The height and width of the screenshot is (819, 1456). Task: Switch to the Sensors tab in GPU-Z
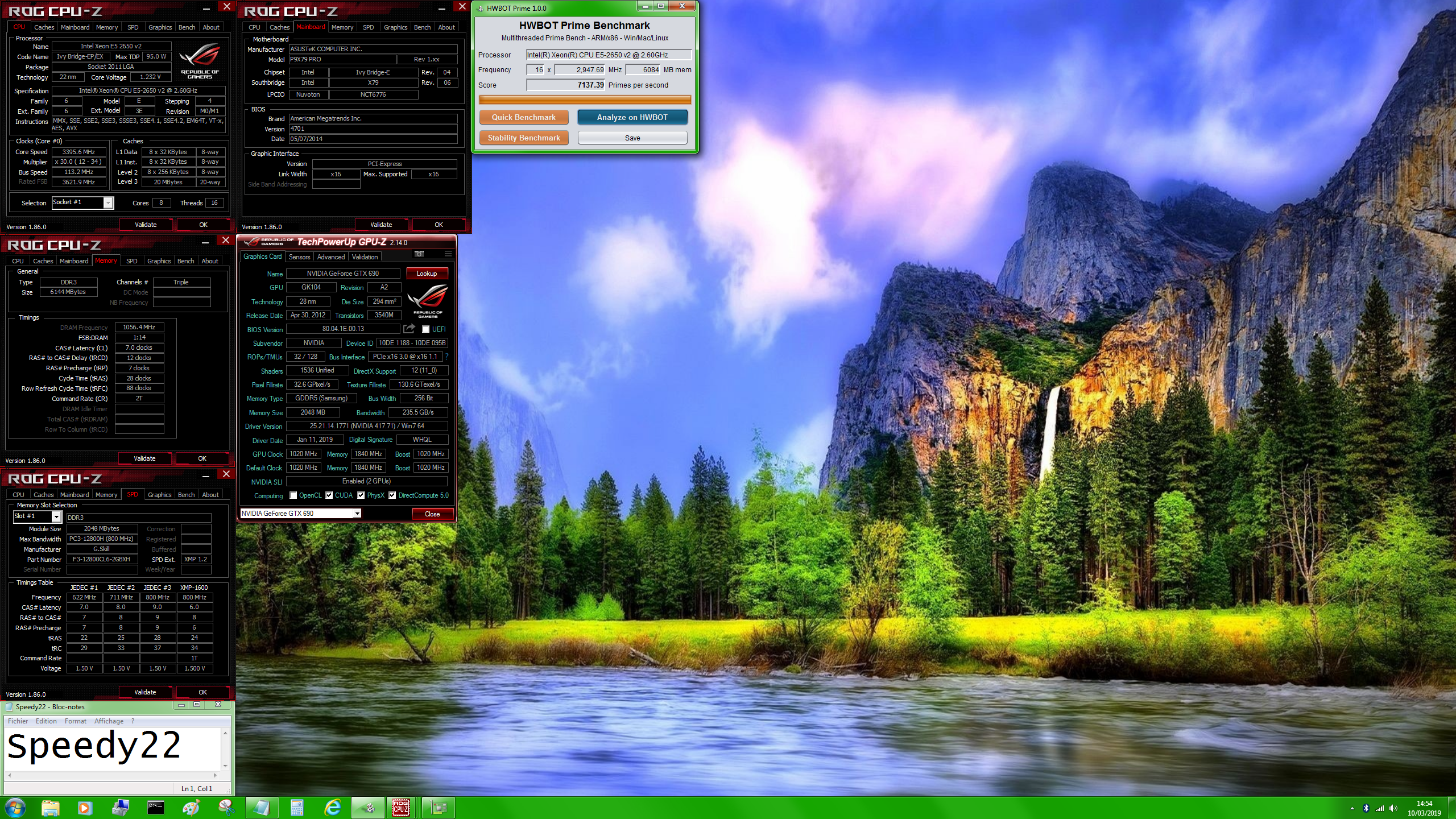(299, 257)
